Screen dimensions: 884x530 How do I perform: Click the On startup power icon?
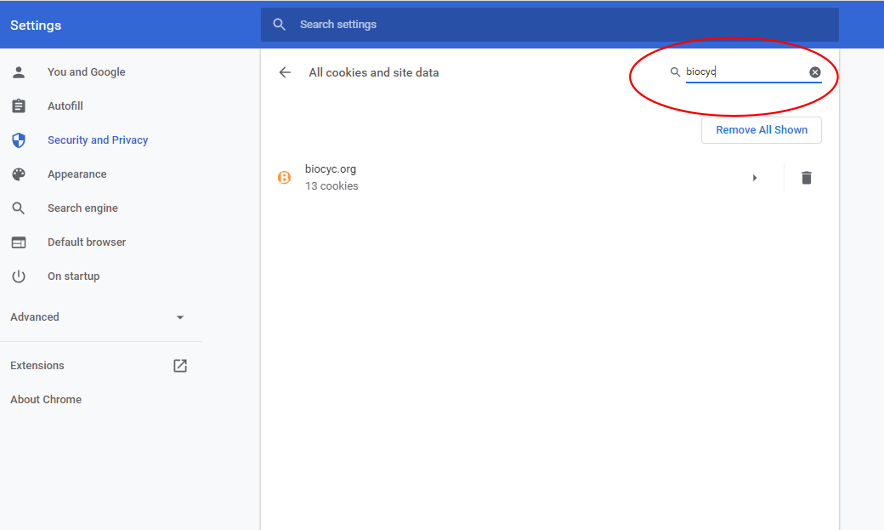point(18,276)
